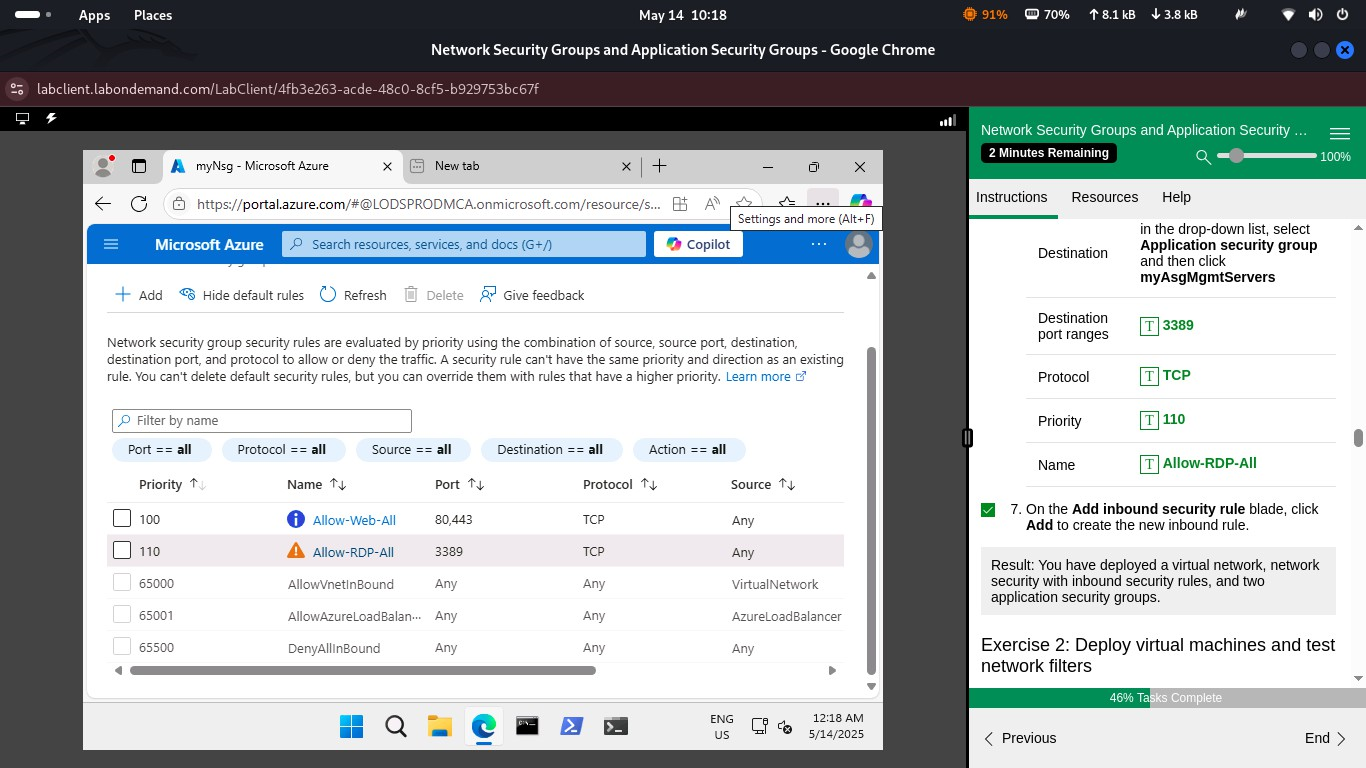
Task: Click the "Filter by name" input field
Action: [x=261, y=420]
